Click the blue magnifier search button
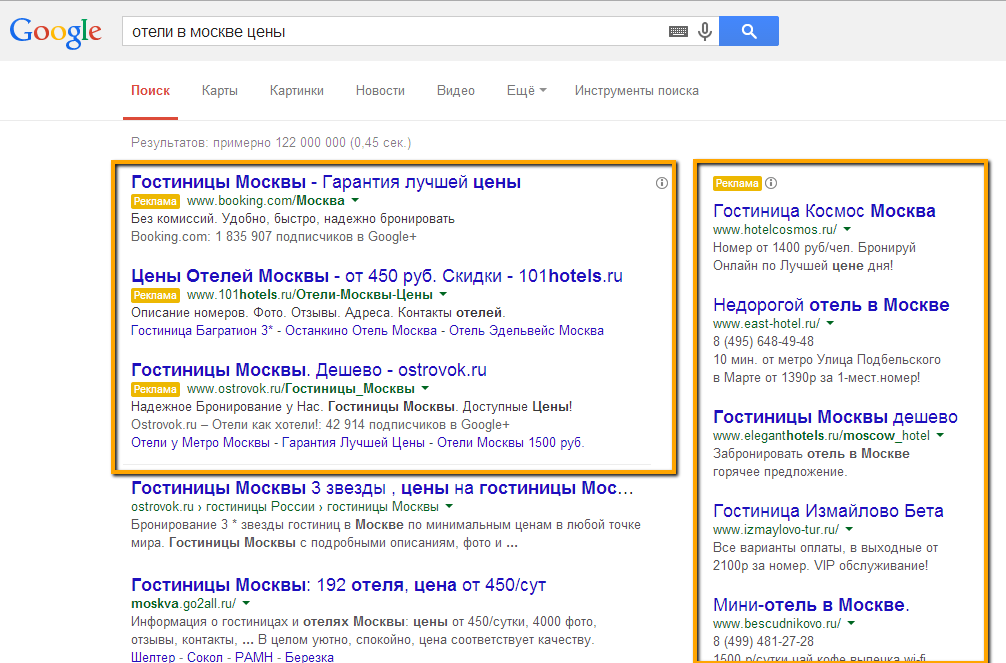 pos(749,31)
